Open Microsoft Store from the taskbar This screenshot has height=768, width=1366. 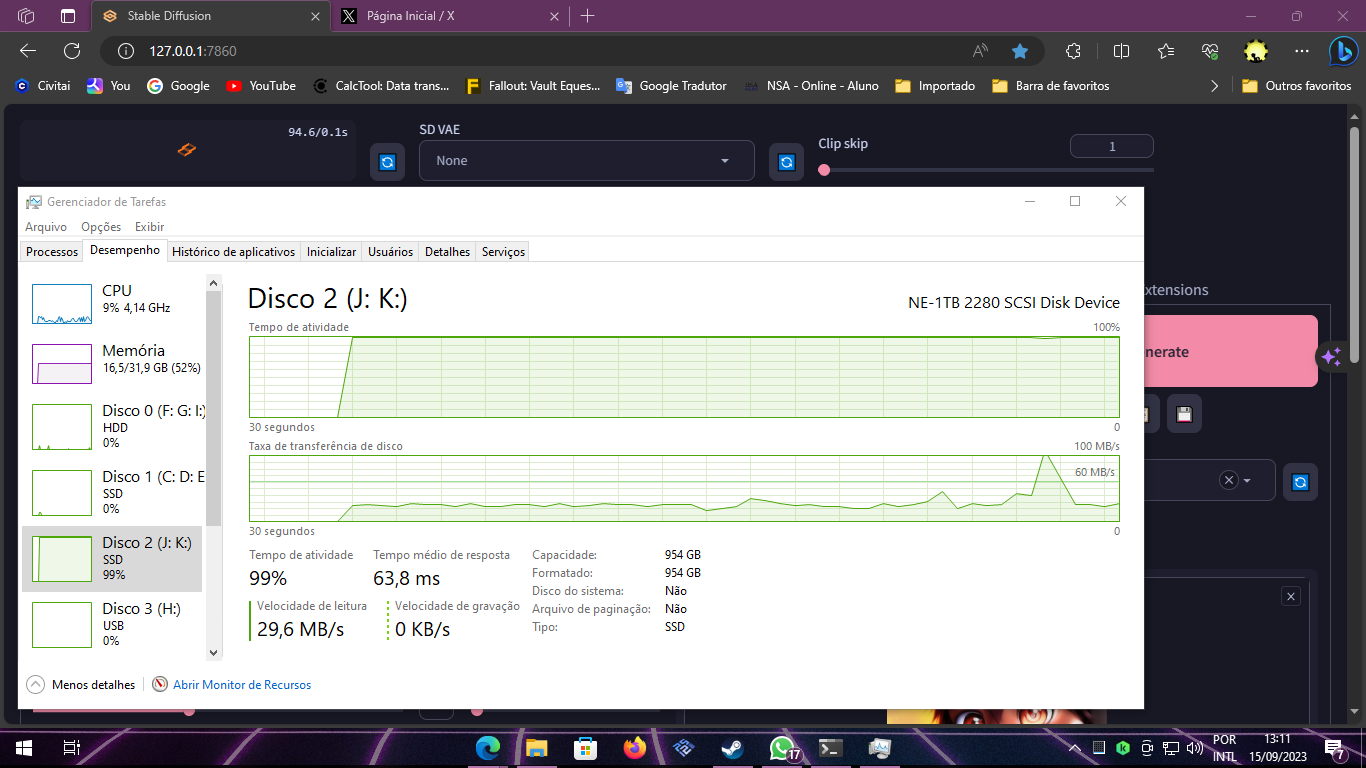(585, 747)
